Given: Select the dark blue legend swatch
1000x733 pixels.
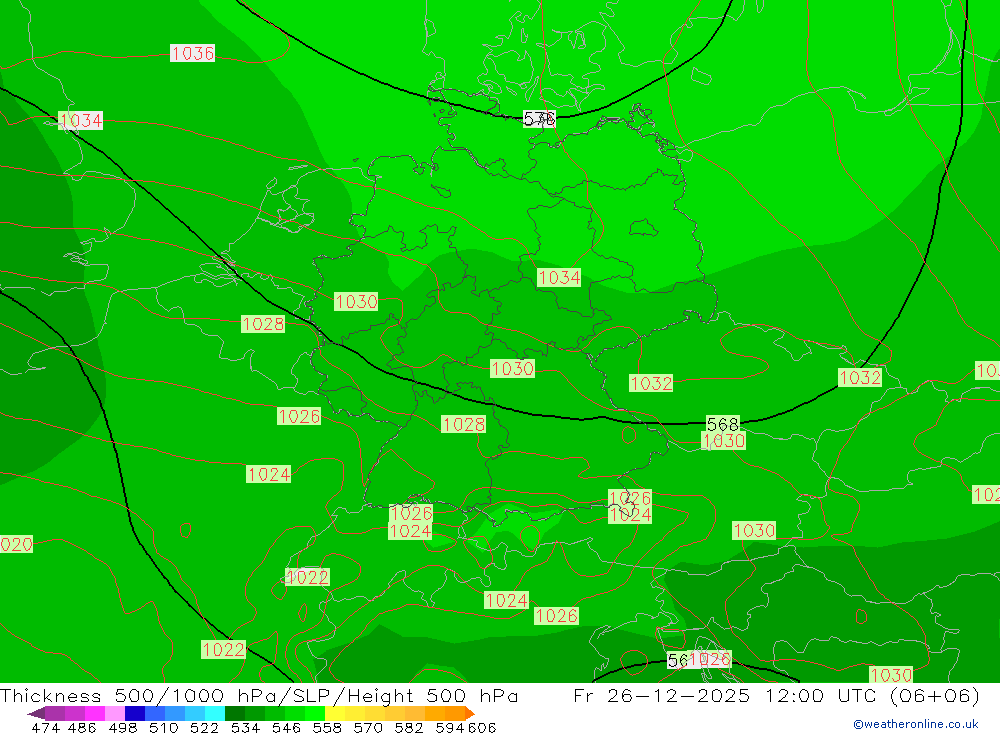Looking at the screenshot, I should click(x=135, y=713).
